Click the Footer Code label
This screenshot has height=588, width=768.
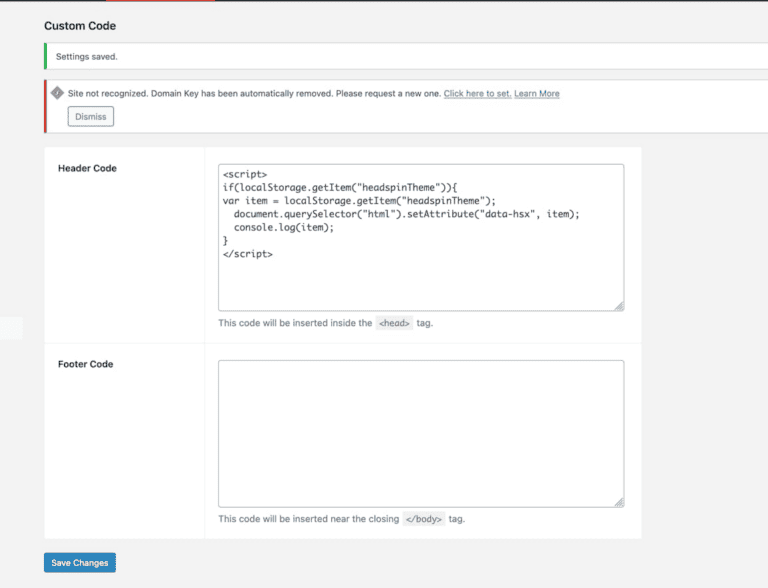pos(86,364)
